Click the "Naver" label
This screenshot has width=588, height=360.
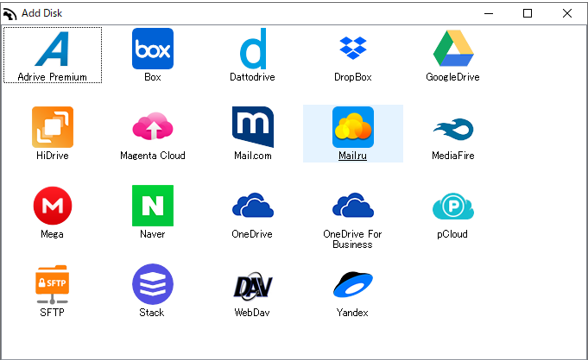point(152,234)
